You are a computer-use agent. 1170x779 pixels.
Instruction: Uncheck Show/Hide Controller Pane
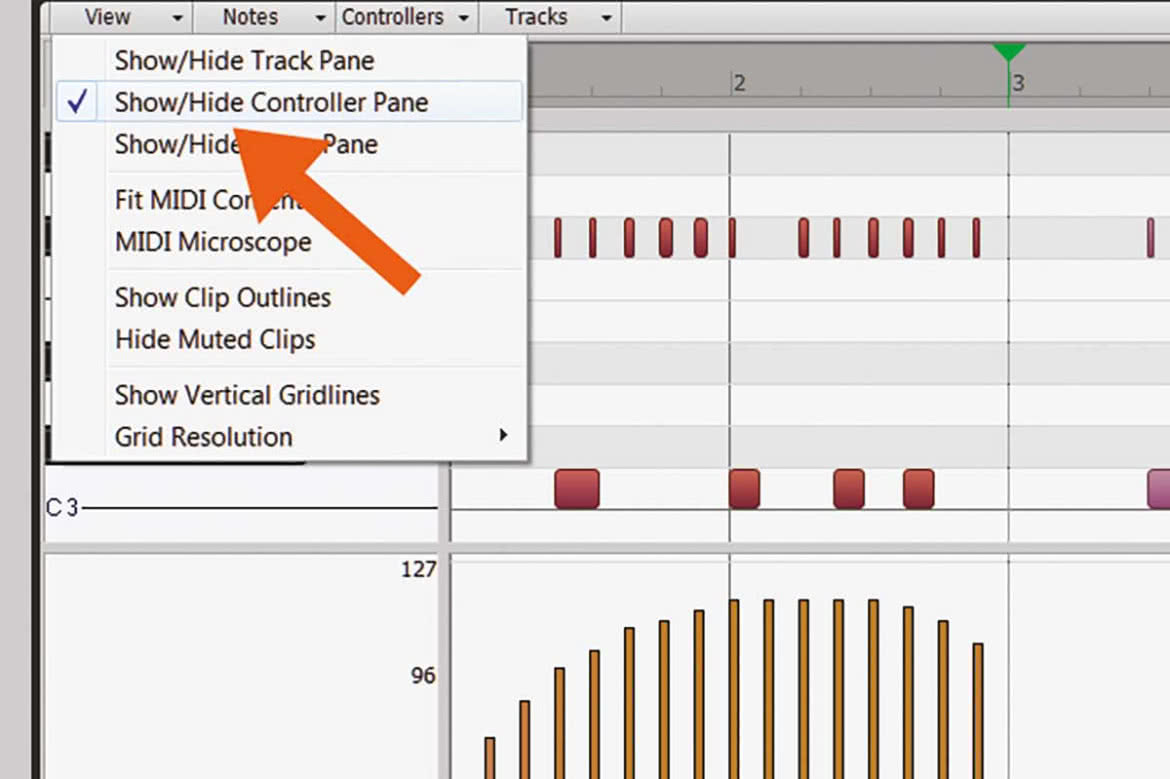pyautogui.click(x=290, y=101)
